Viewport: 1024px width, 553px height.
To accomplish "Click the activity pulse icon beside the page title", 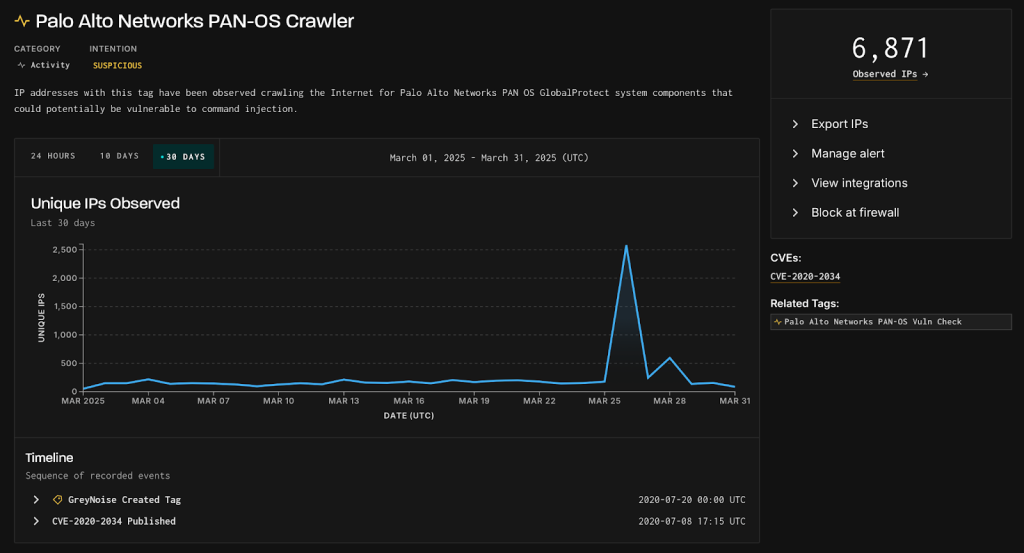I will click(x=22, y=21).
